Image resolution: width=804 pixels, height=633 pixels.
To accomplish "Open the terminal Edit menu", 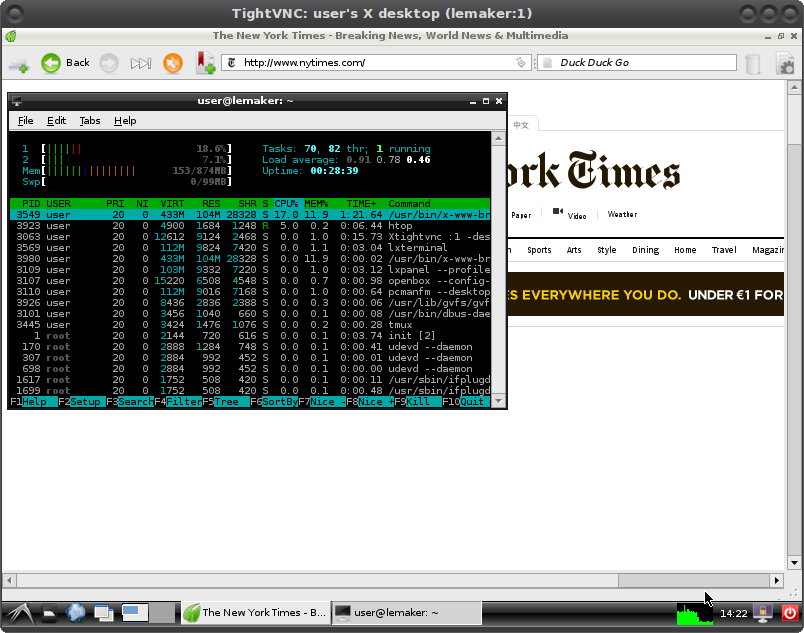I will tap(56, 121).
